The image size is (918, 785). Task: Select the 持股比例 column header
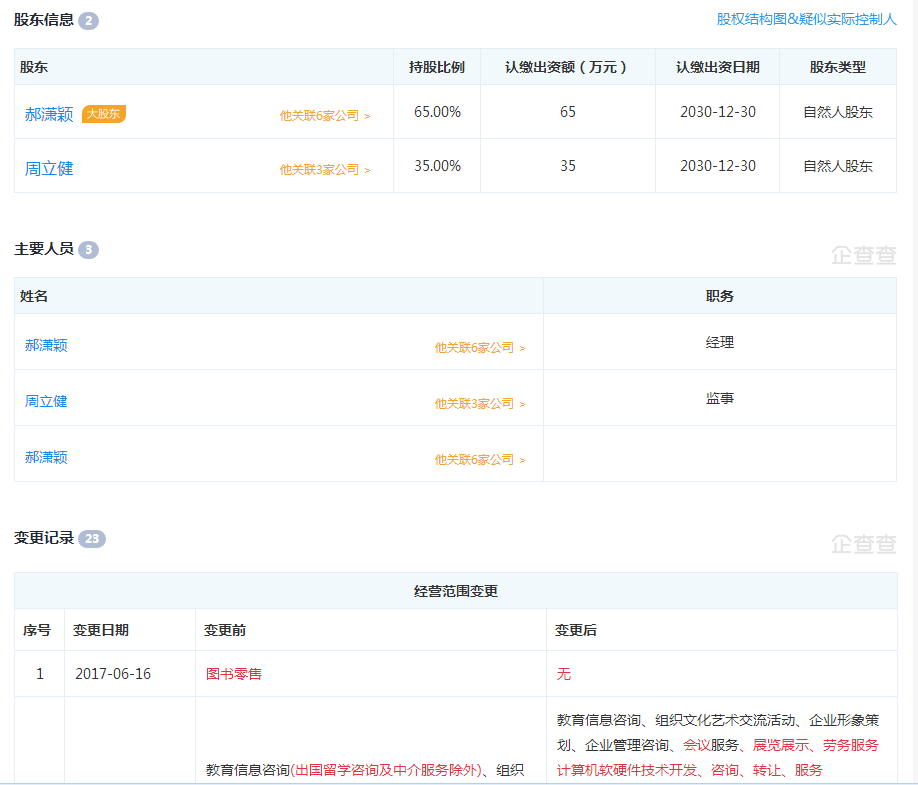437,67
